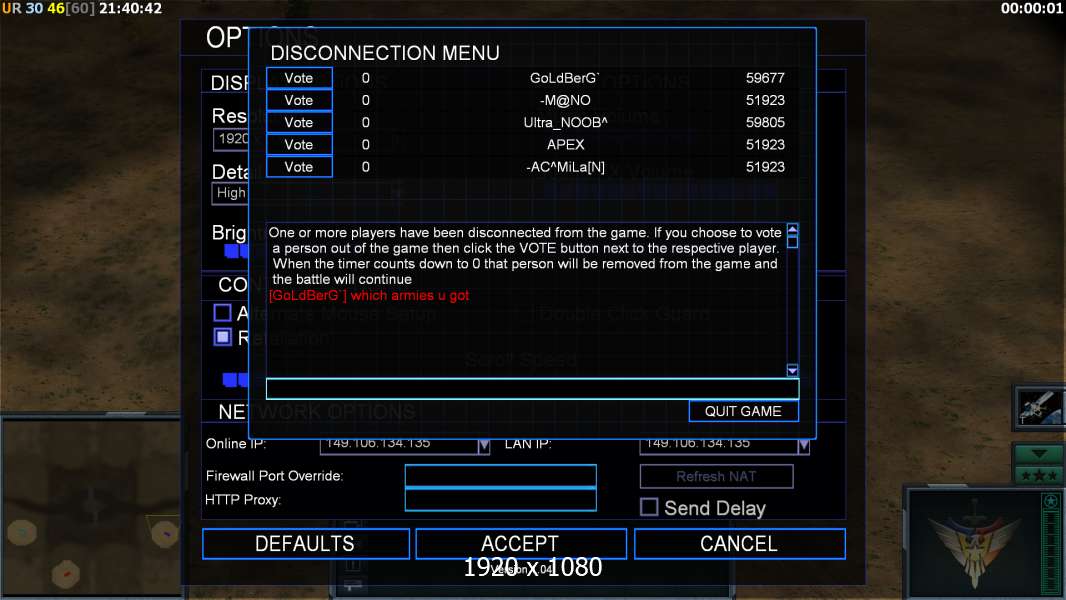The image size is (1066, 600).
Task: Click the chat log's scroll up arrow
Action: 792,230
